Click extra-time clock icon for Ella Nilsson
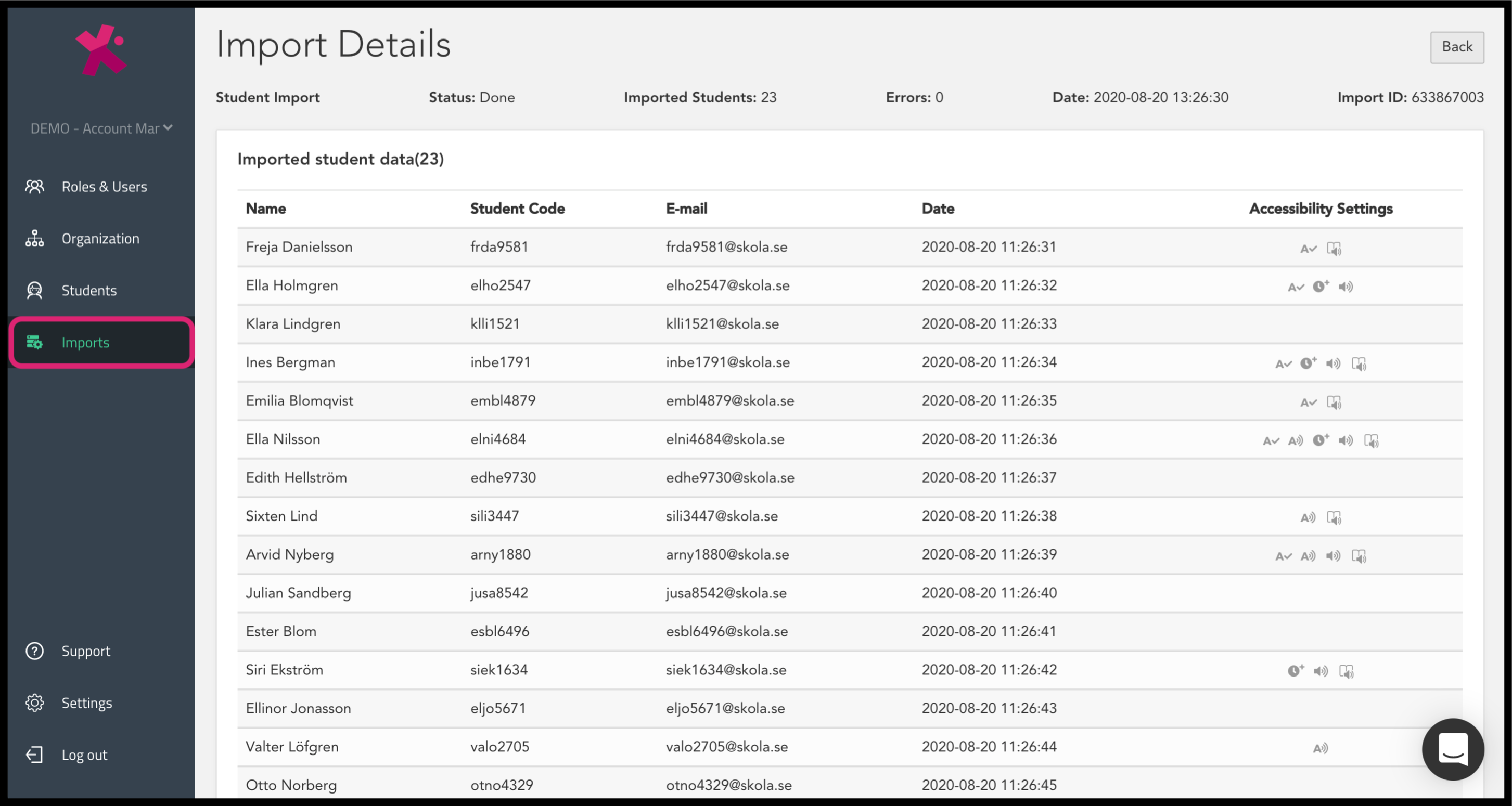This screenshot has height=806, width=1512. click(1321, 439)
